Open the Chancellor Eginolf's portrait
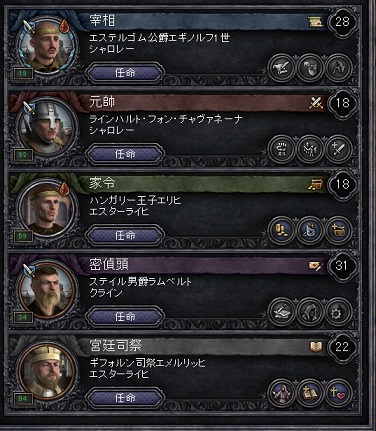The width and height of the screenshot is (376, 431). pyautogui.click(x=47, y=46)
